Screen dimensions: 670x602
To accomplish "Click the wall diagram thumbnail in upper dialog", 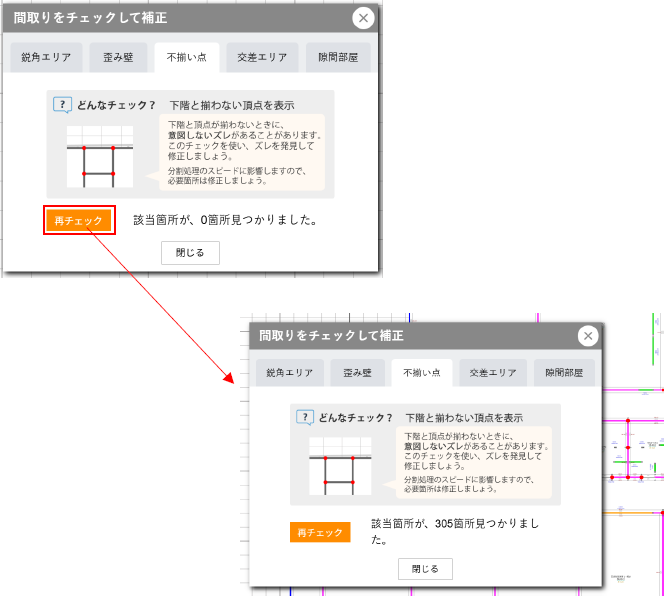I will [100, 157].
